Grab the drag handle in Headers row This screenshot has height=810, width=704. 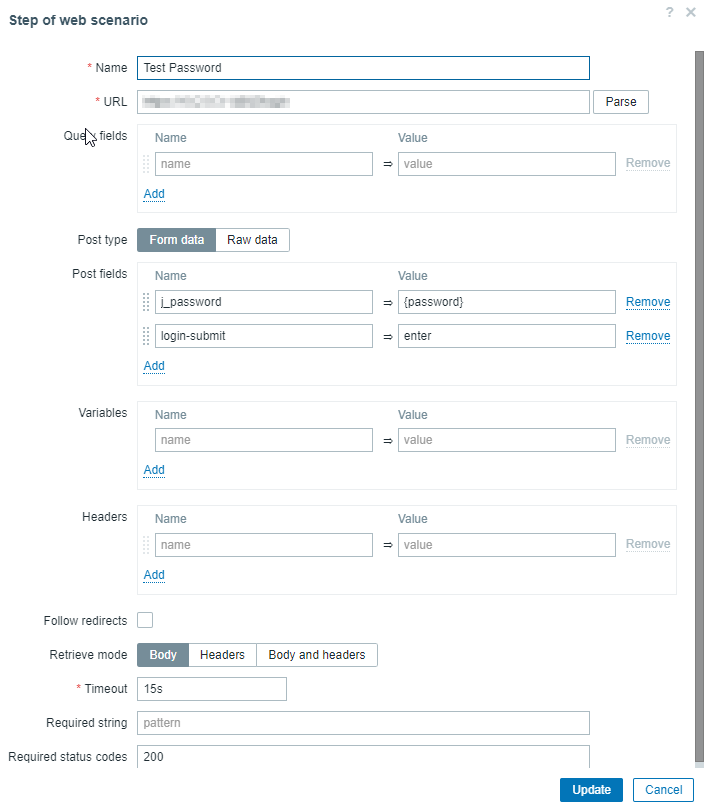point(146,545)
